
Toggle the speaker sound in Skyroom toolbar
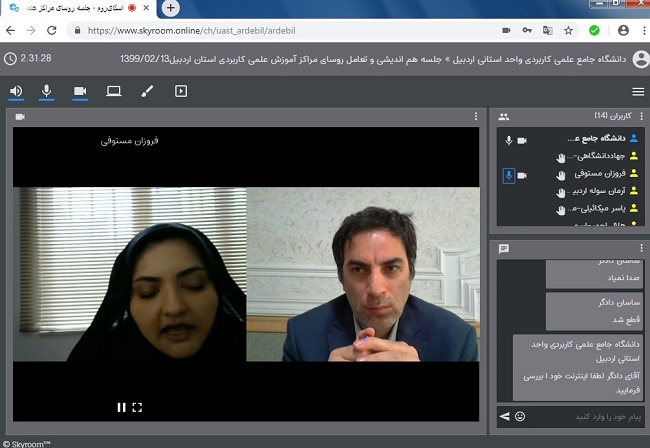pyautogui.click(x=17, y=91)
